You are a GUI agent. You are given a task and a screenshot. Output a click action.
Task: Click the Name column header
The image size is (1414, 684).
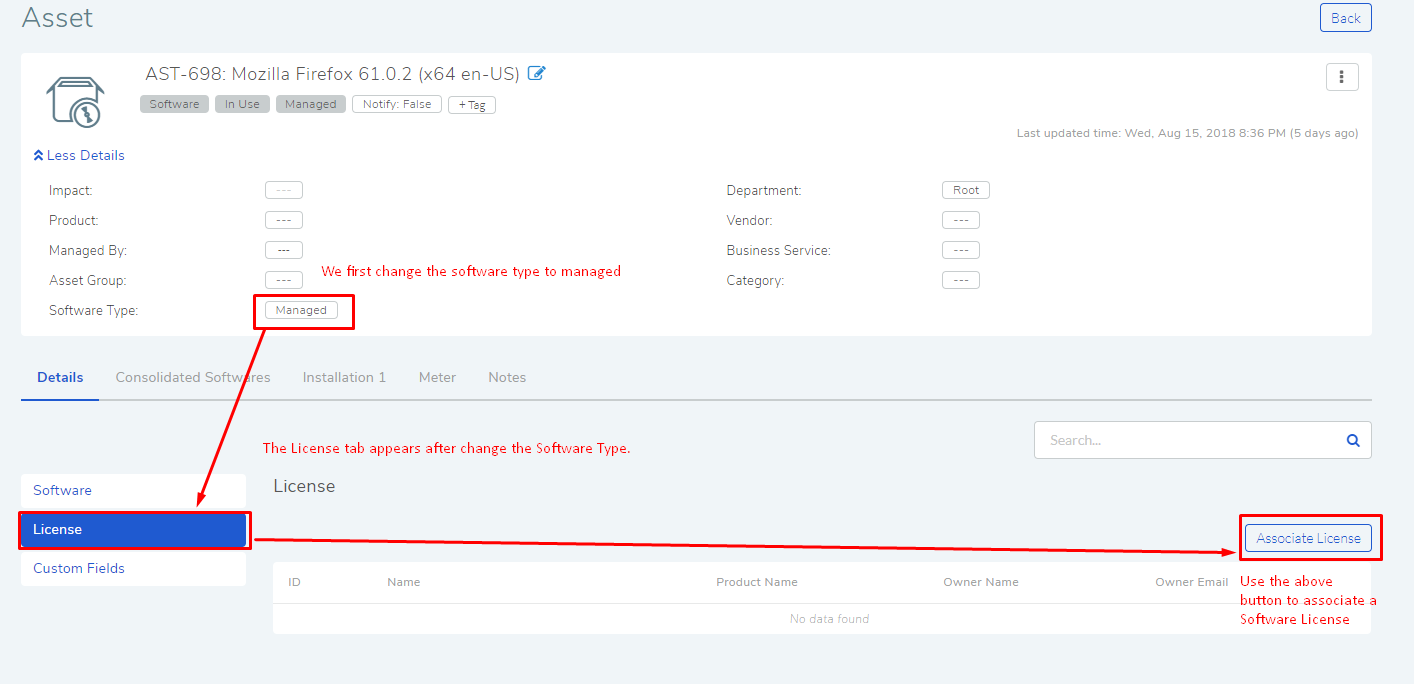pyautogui.click(x=404, y=582)
